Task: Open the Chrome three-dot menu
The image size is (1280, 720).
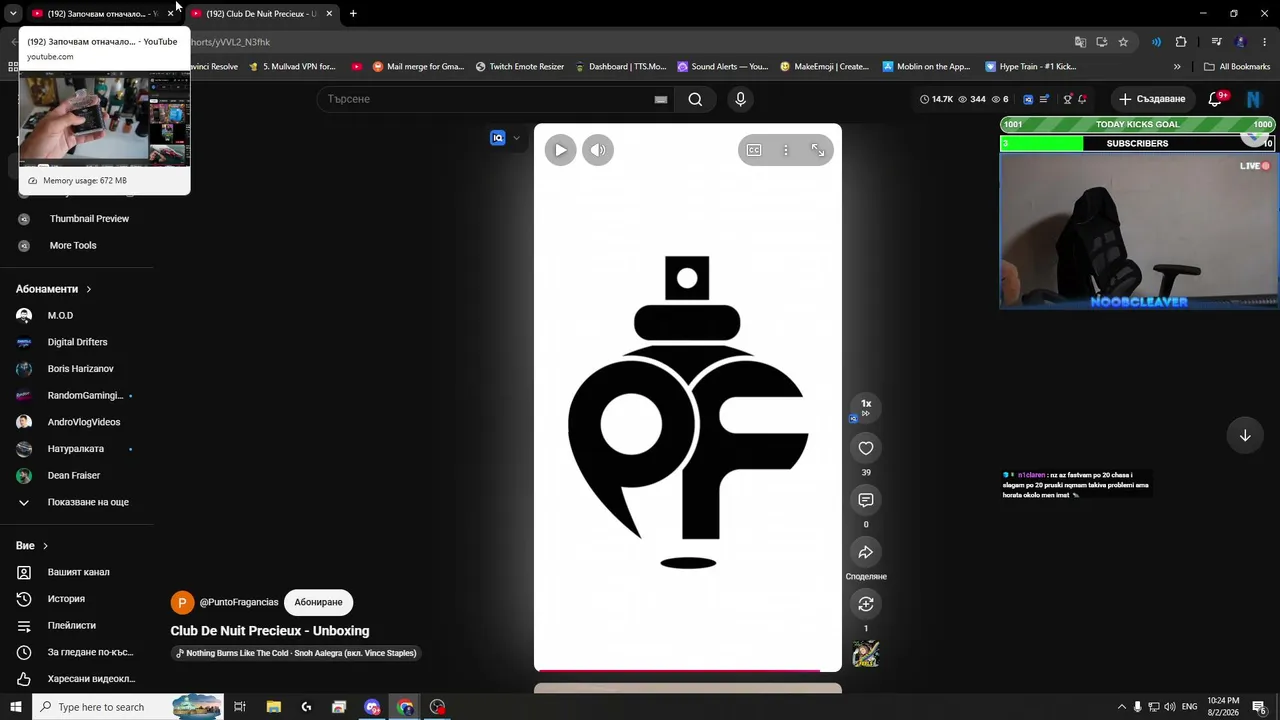Action: click(1265, 42)
